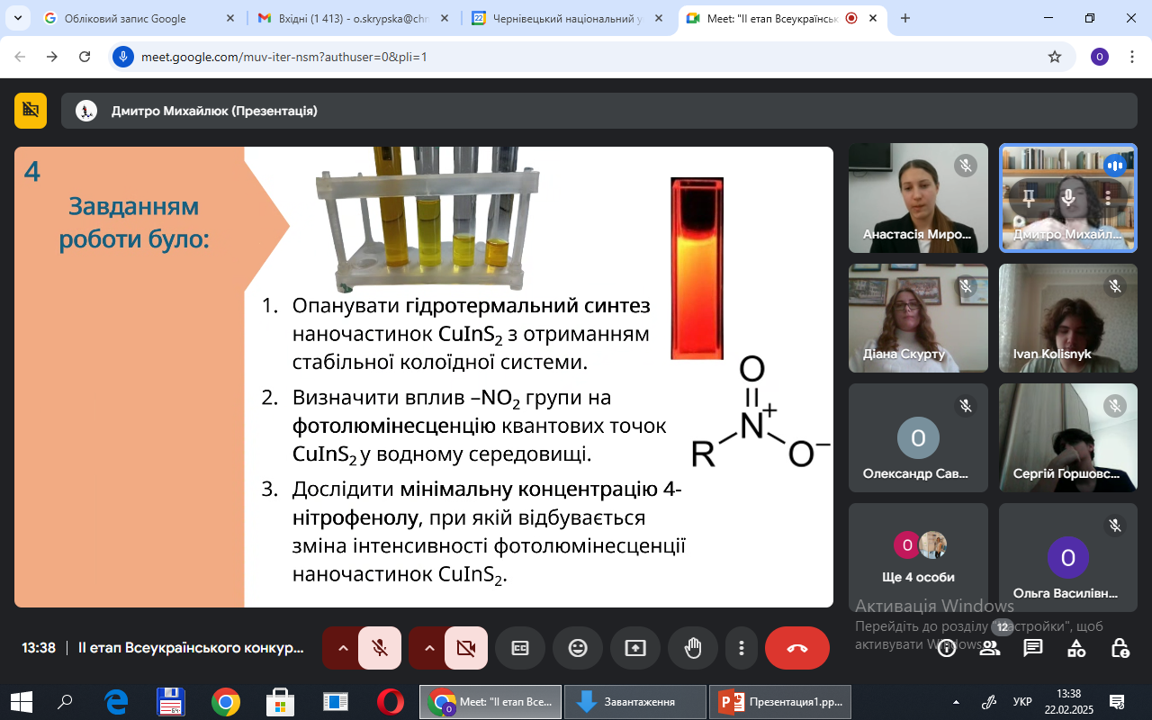Switch to the Gmail Вхідні tab
1152x720 pixels.
click(353, 18)
